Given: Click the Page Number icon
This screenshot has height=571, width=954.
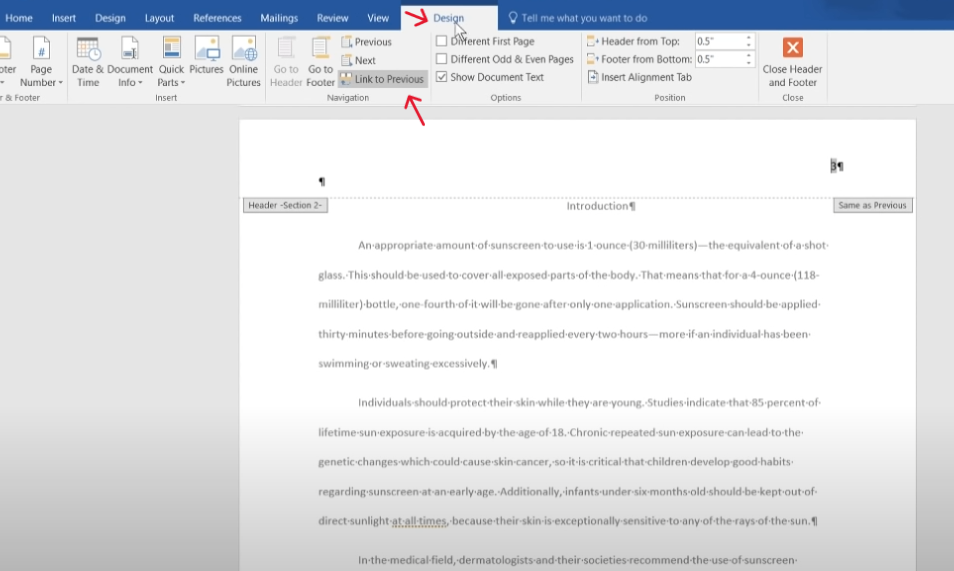Looking at the screenshot, I should 41,48.
